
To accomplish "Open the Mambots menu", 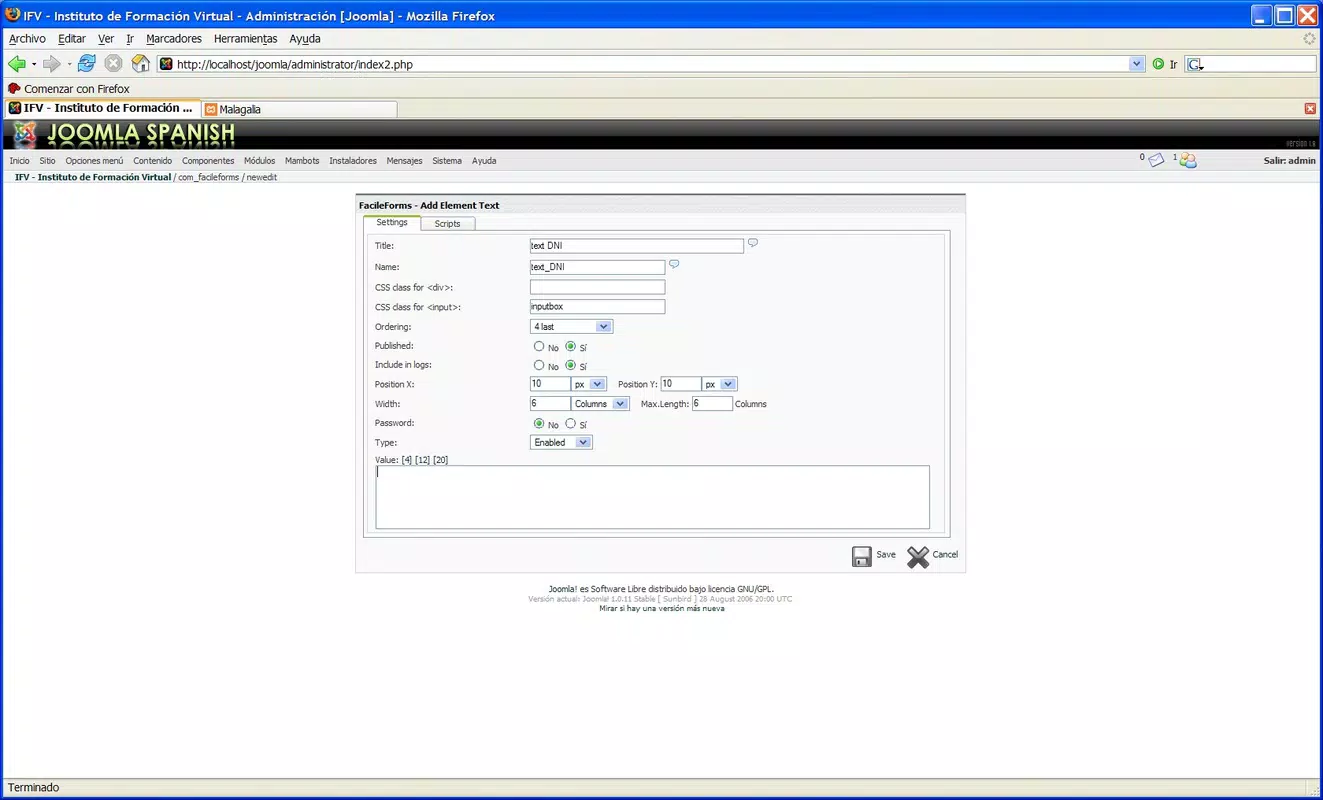I will pyautogui.click(x=302, y=160).
